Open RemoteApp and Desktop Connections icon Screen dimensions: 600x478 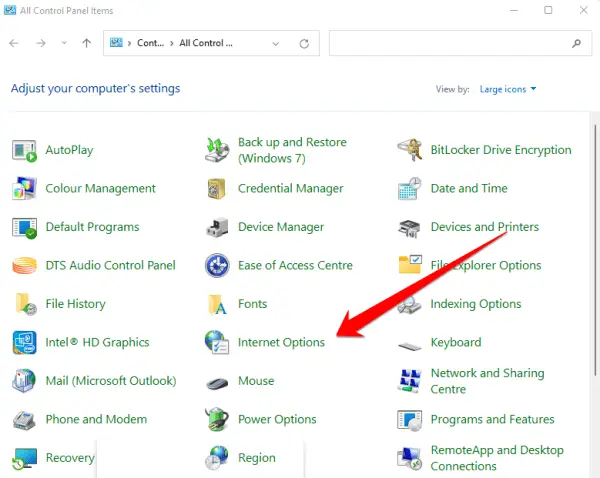point(409,458)
